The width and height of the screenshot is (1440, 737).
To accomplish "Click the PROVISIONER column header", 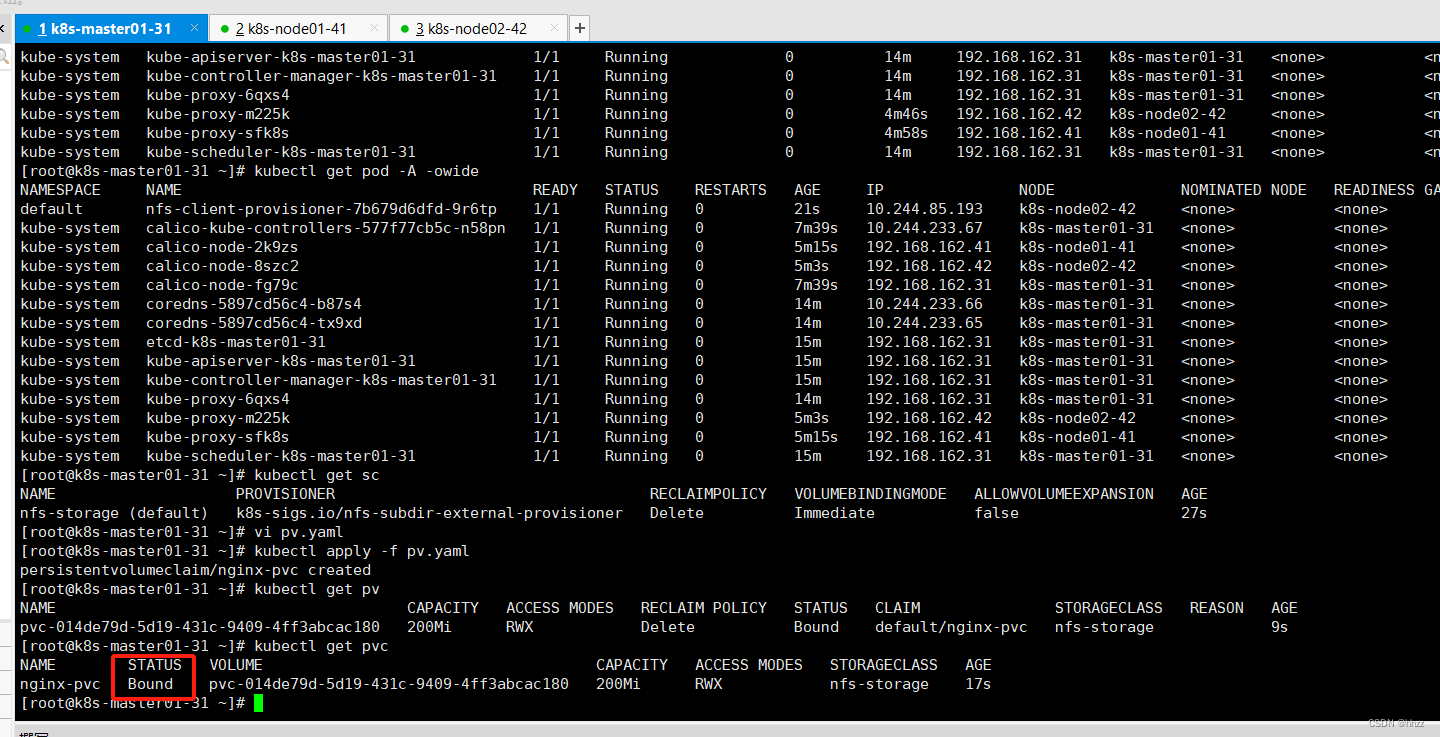I will point(285,494).
